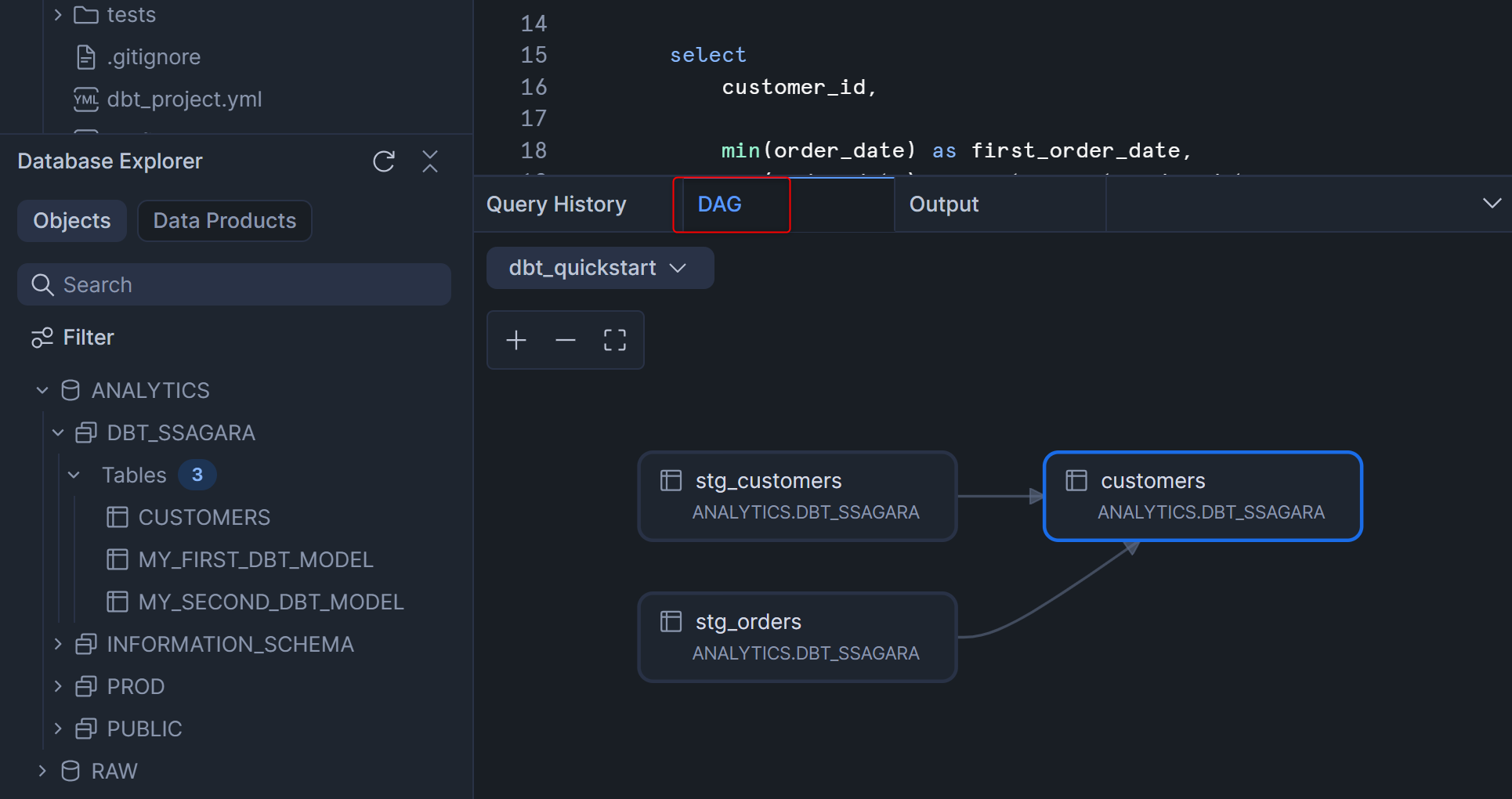1512x799 pixels.
Task: Zoom in on the DAG graph
Action: click(516, 340)
